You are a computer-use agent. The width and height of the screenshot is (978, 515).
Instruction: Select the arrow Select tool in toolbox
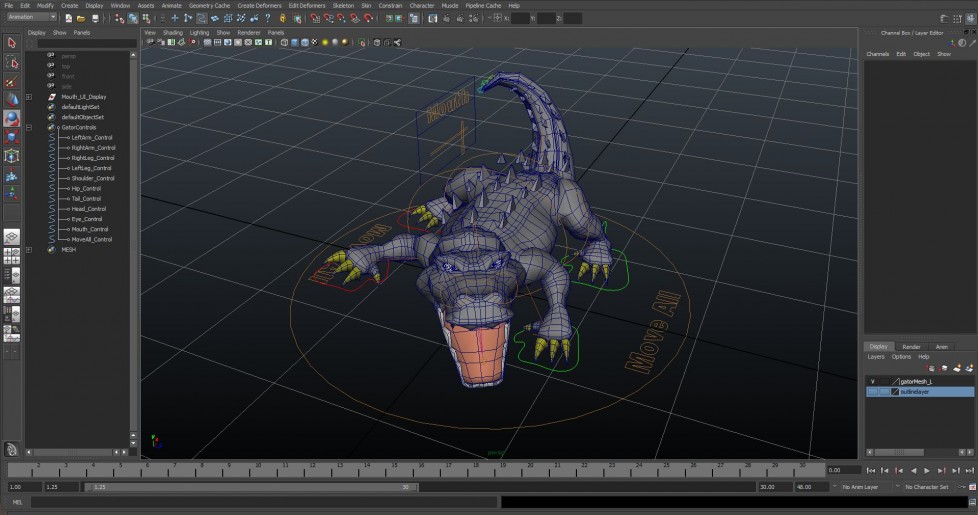[11, 43]
